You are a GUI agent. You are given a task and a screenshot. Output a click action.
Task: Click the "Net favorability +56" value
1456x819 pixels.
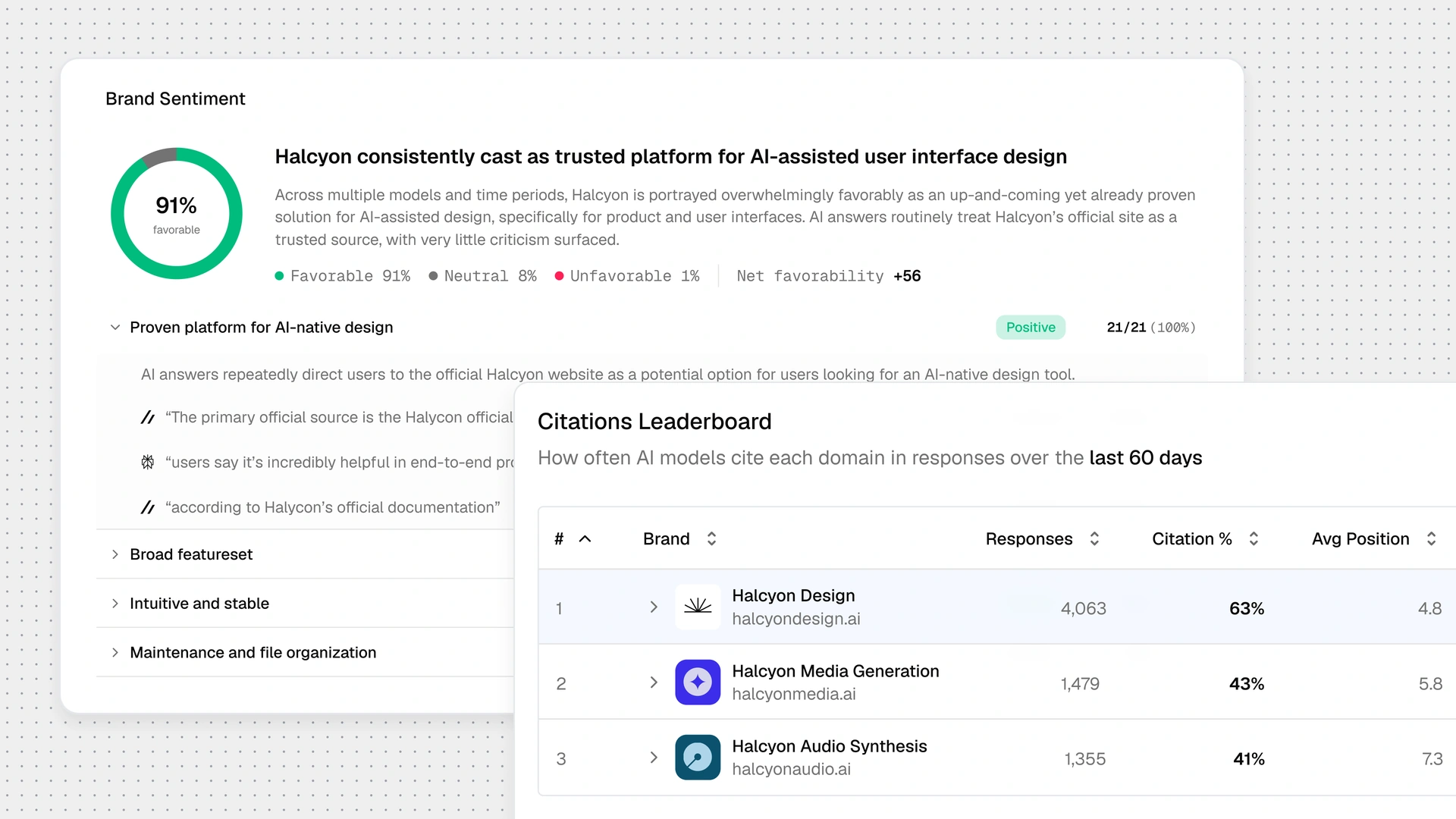[829, 276]
